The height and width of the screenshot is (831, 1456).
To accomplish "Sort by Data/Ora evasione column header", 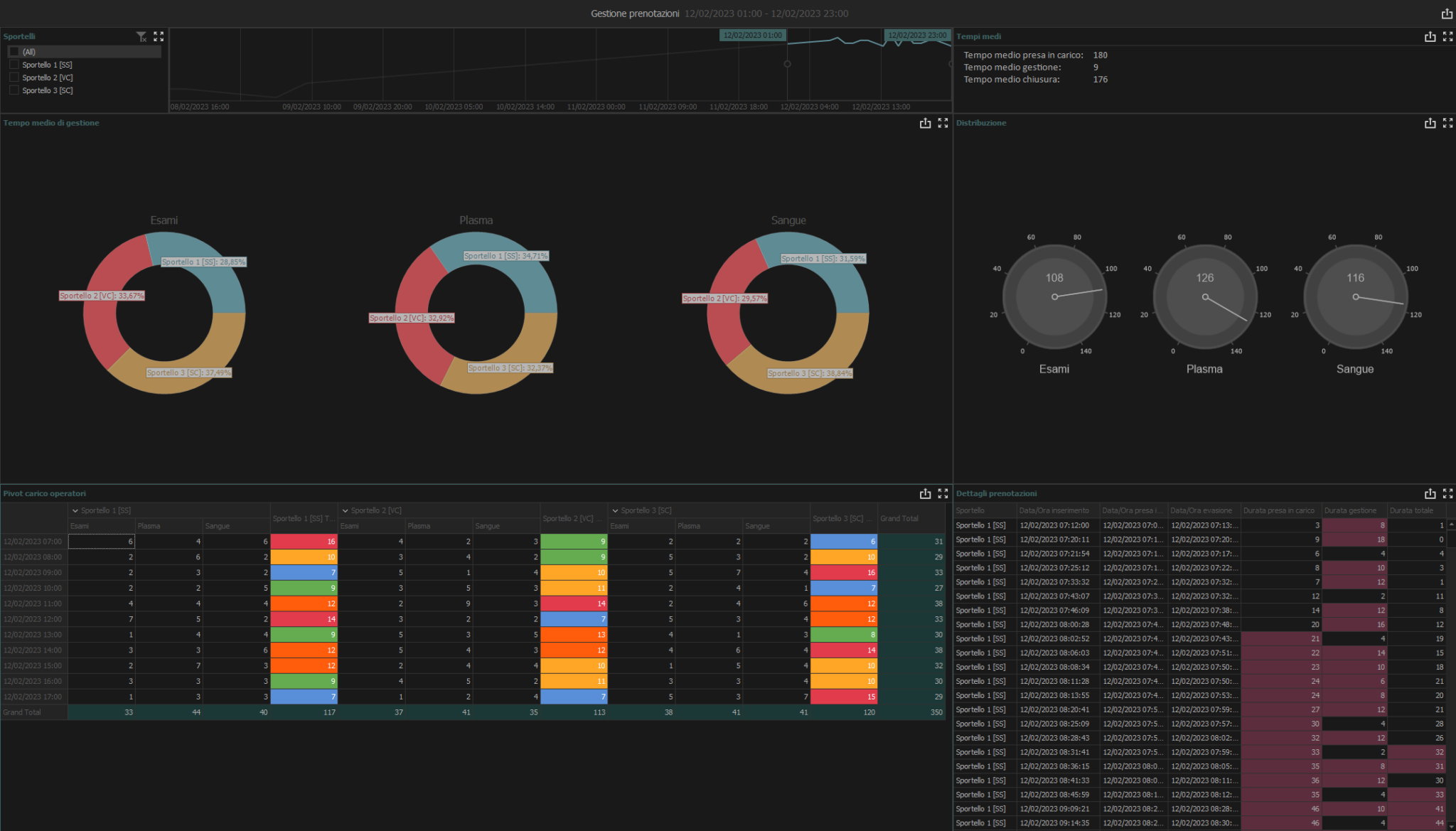I will [x=1204, y=510].
